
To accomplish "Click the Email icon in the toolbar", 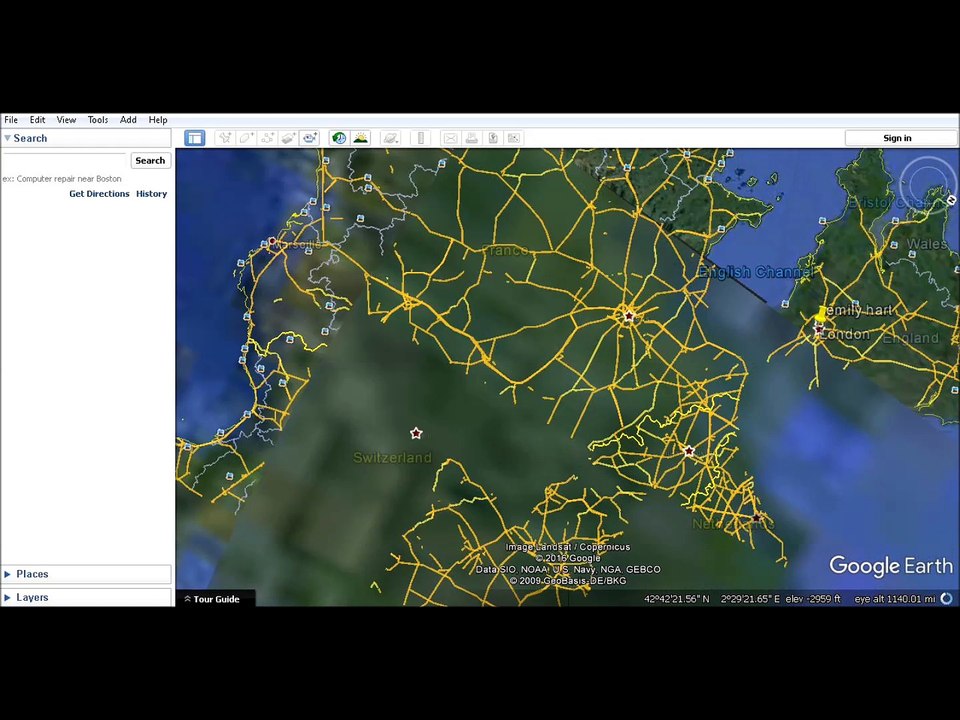I will click(450, 138).
